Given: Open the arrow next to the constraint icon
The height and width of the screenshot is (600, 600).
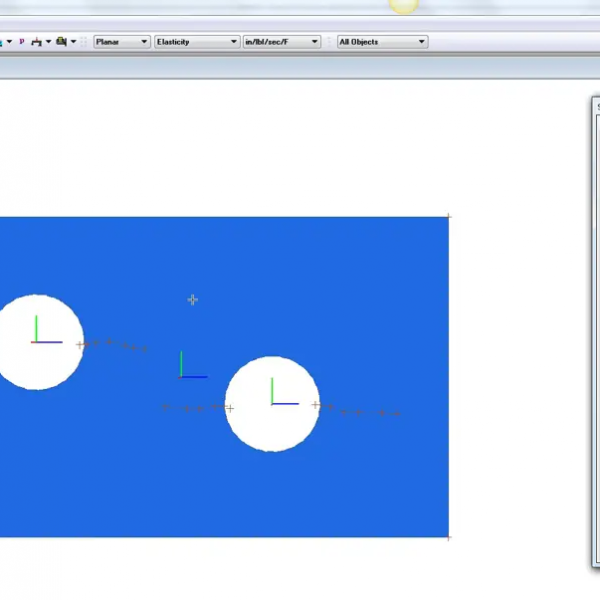Looking at the screenshot, I should tap(49, 42).
